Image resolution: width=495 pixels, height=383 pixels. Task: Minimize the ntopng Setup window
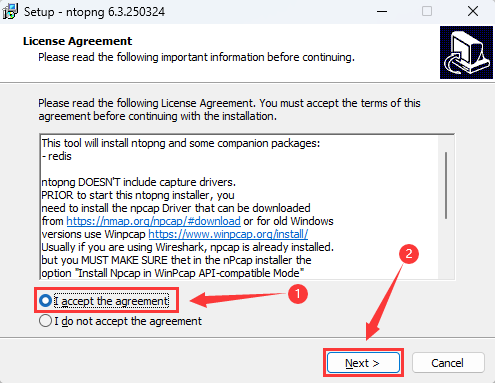click(x=382, y=12)
